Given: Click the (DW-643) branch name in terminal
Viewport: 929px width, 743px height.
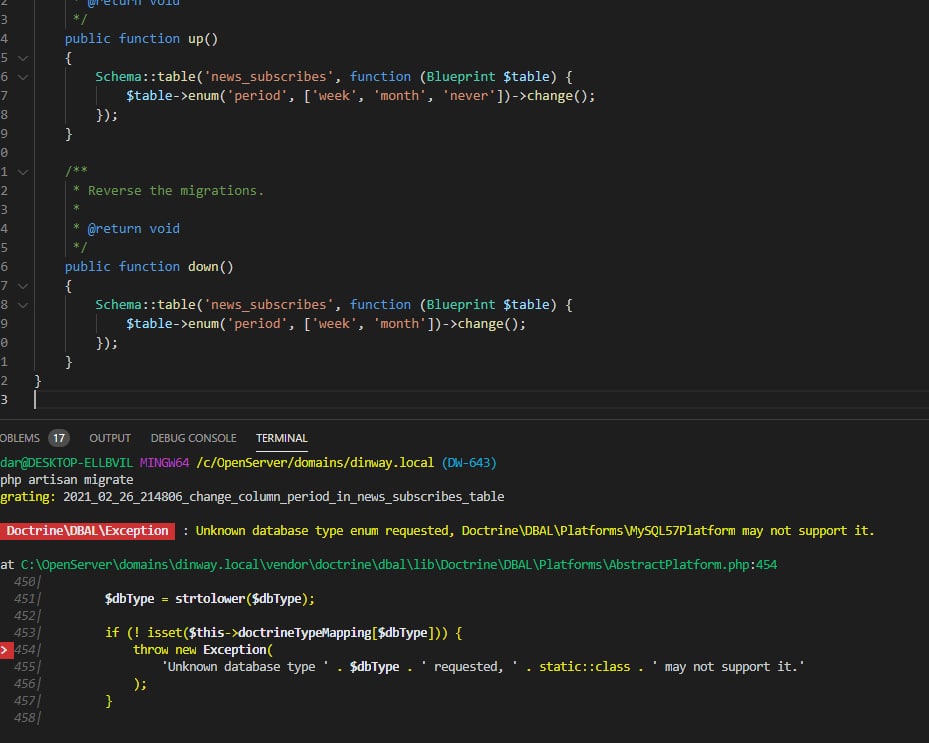Looking at the screenshot, I should [469, 463].
